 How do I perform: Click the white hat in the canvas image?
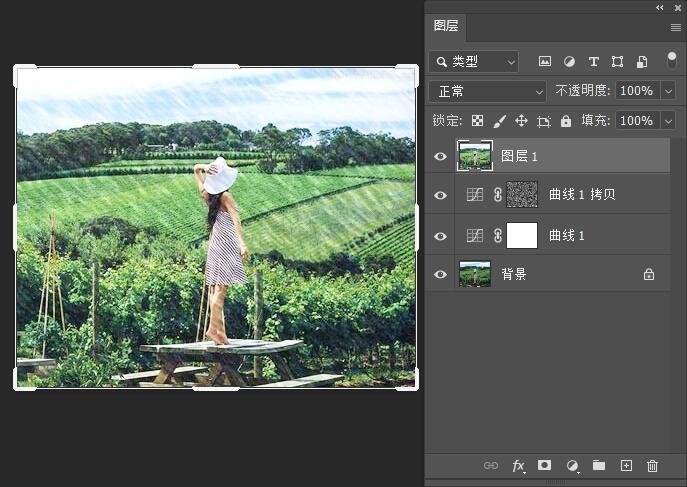pos(220,176)
